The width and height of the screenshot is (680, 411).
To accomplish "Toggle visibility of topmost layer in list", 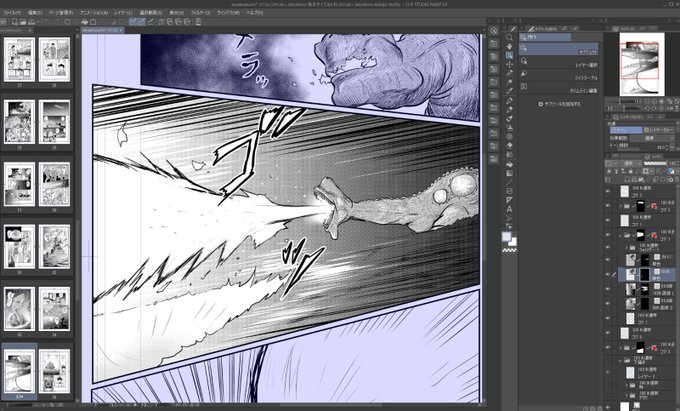I will click(x=607, y=191).
